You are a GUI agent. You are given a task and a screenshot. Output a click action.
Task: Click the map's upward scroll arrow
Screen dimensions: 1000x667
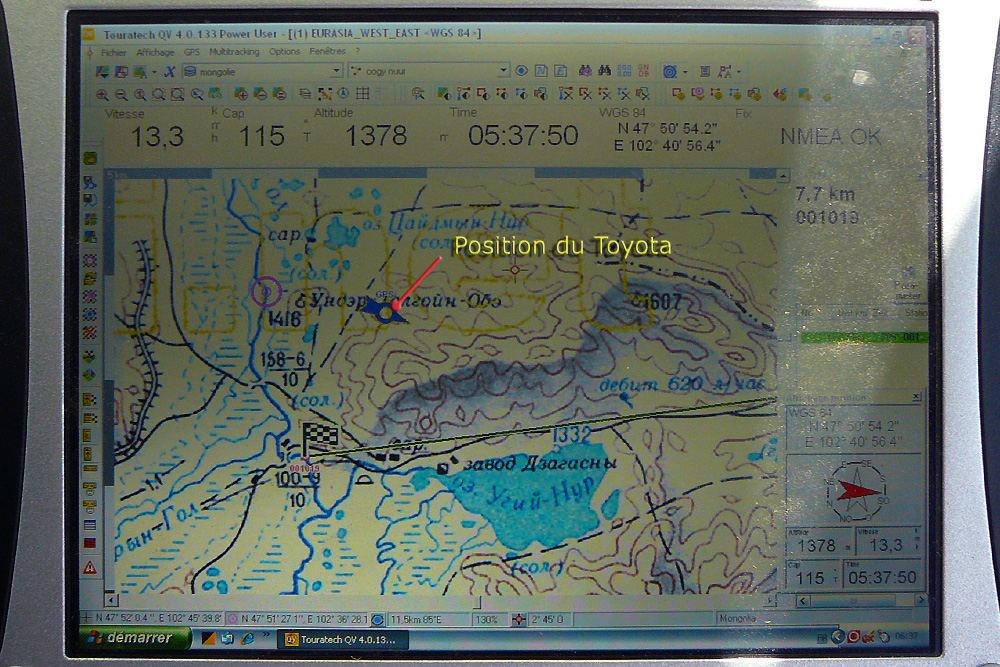[783, 175]
